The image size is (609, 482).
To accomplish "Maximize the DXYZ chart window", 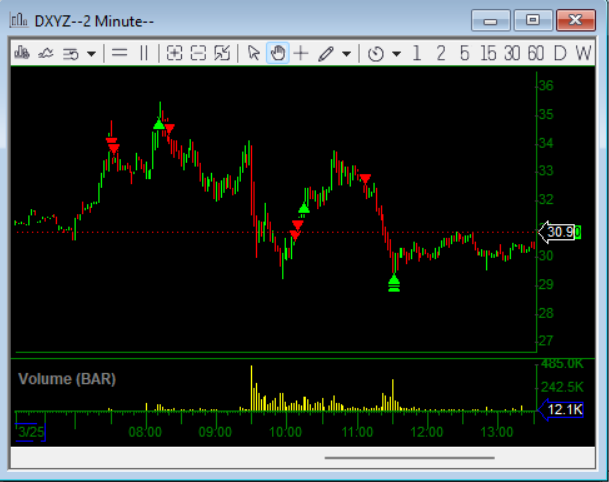I will [x=533, y=20].
